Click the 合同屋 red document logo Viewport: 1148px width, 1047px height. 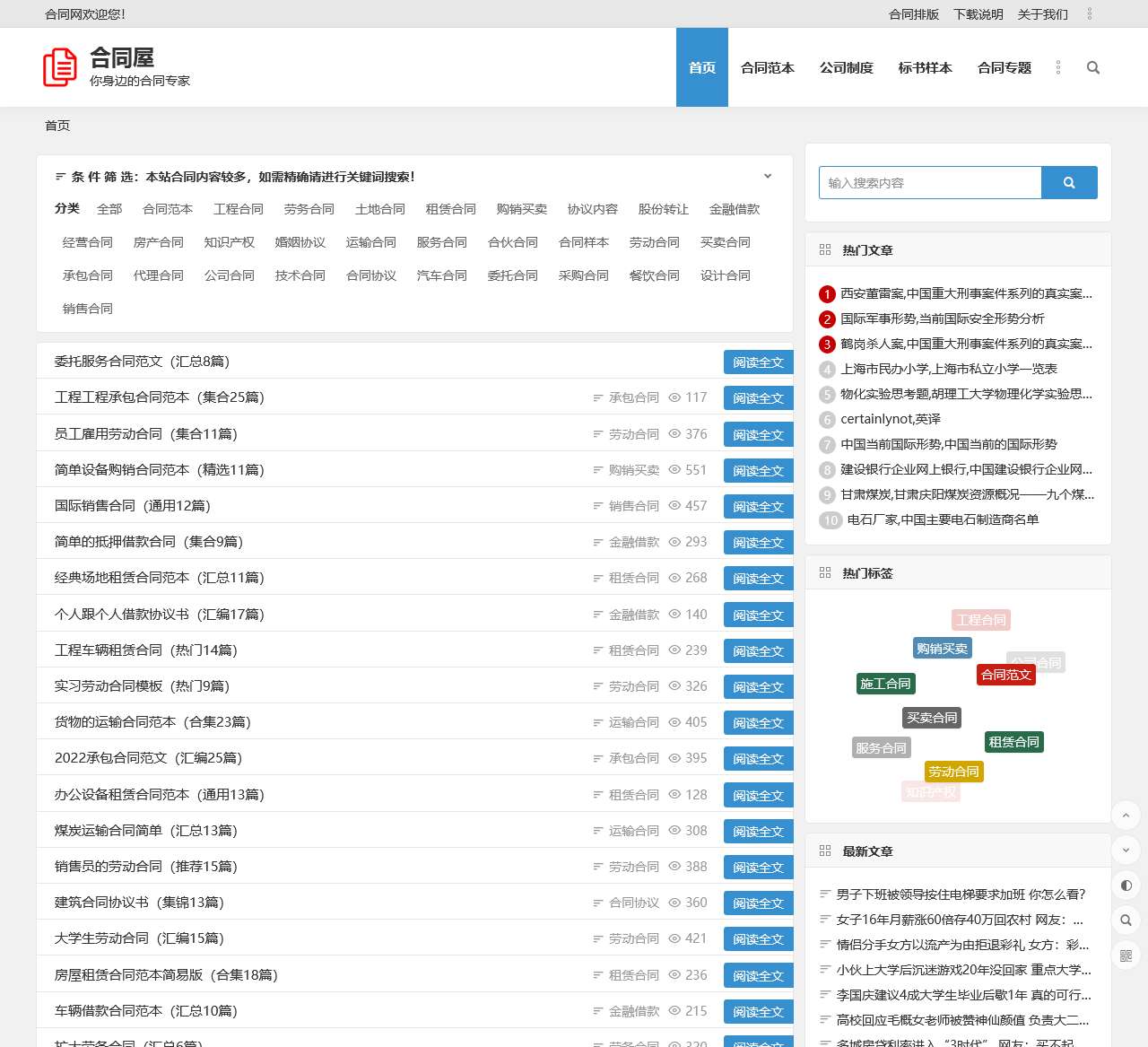pos(60,68)
